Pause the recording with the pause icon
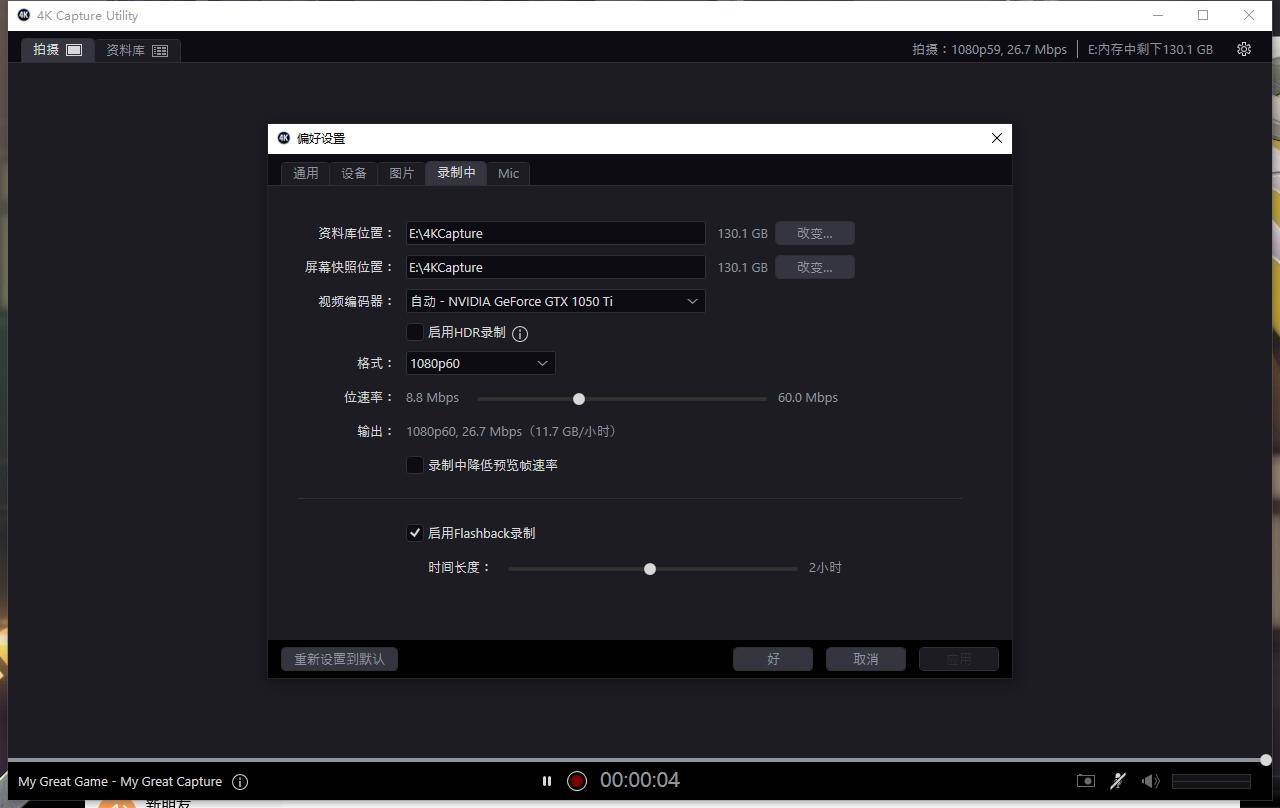The width and height of the screenshot is (1280, 808). pyautogui.click(x=547, y=781)
